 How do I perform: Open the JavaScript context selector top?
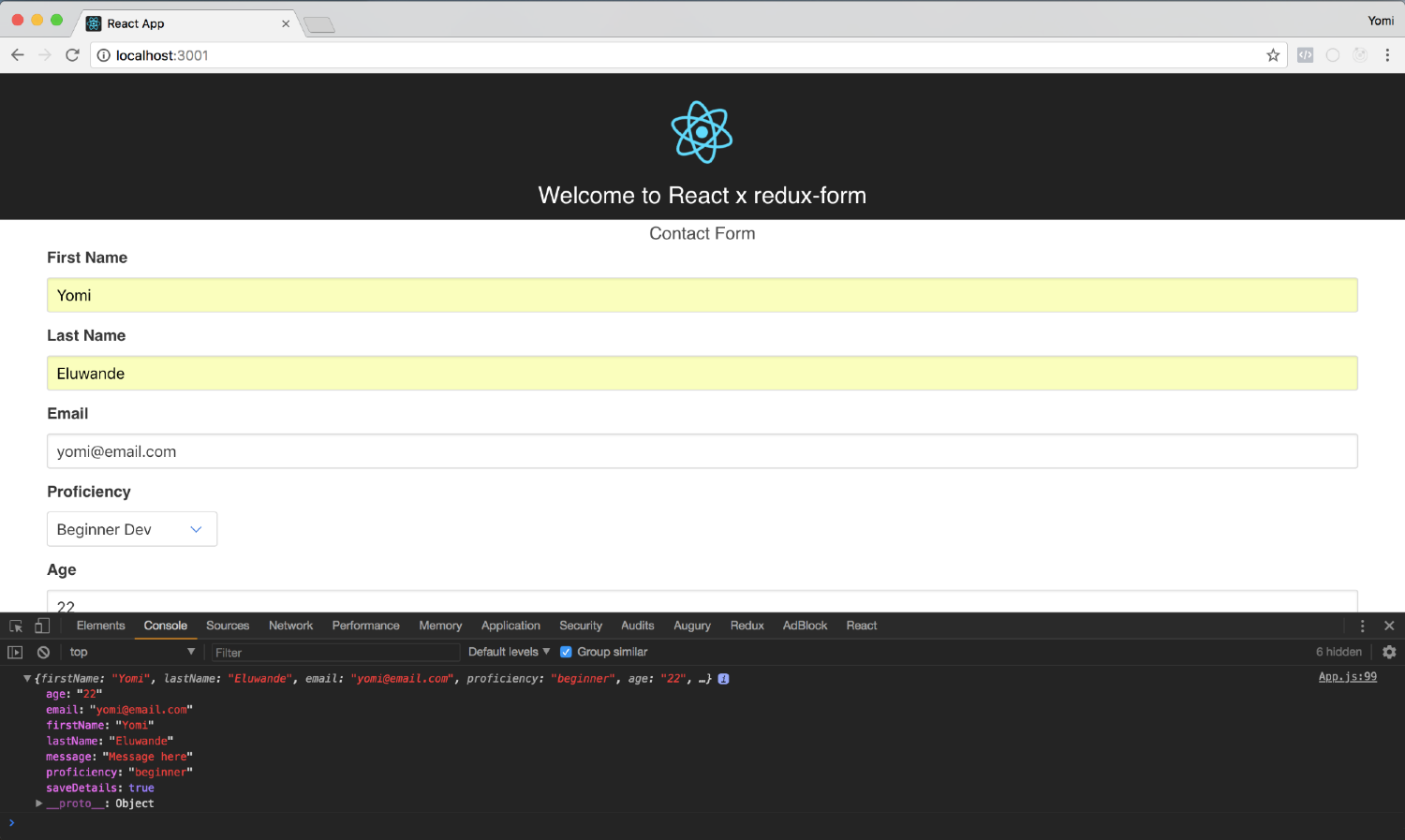point(131,652)
